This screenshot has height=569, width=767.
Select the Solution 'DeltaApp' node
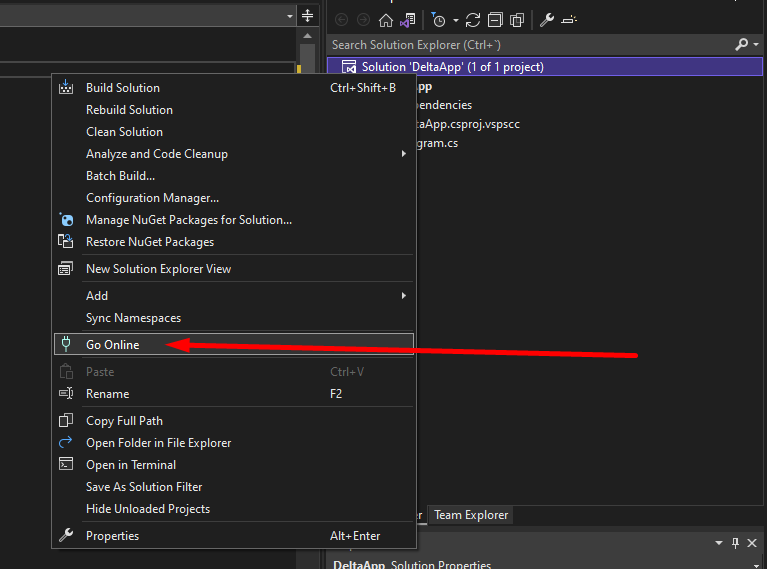click(452, 67)
